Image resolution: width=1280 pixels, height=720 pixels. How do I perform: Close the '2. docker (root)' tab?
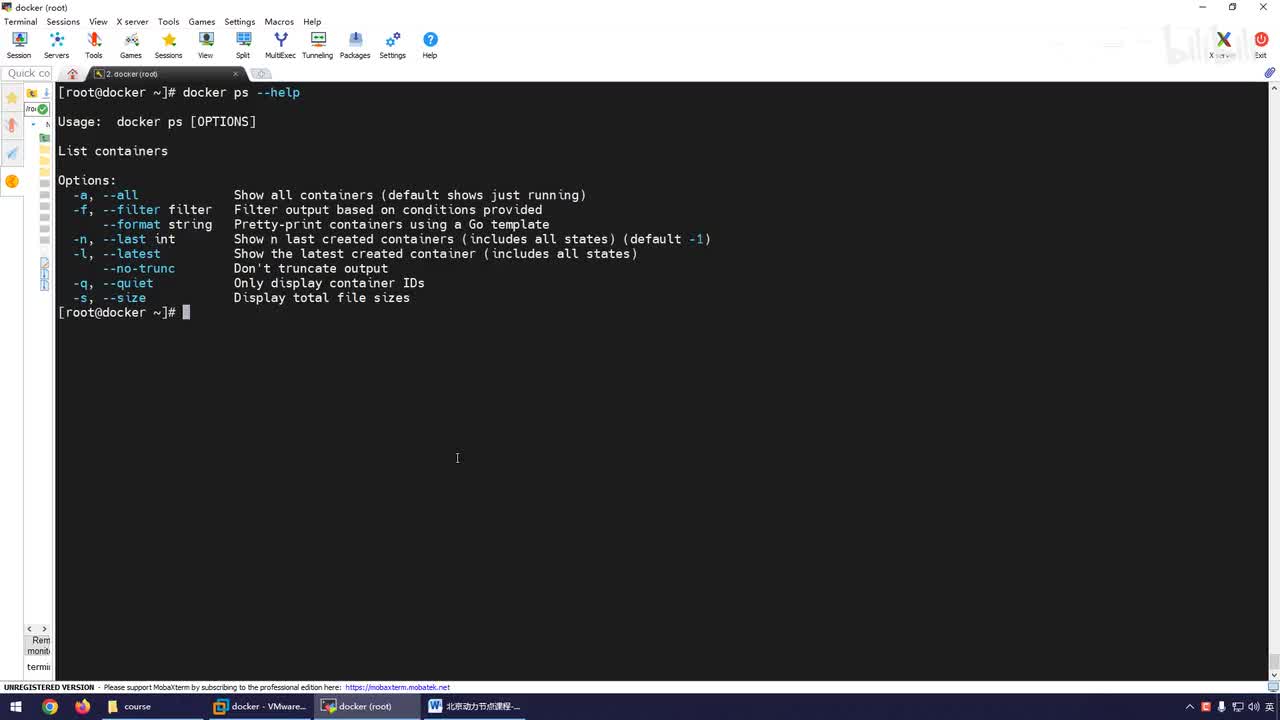[236, 74]
